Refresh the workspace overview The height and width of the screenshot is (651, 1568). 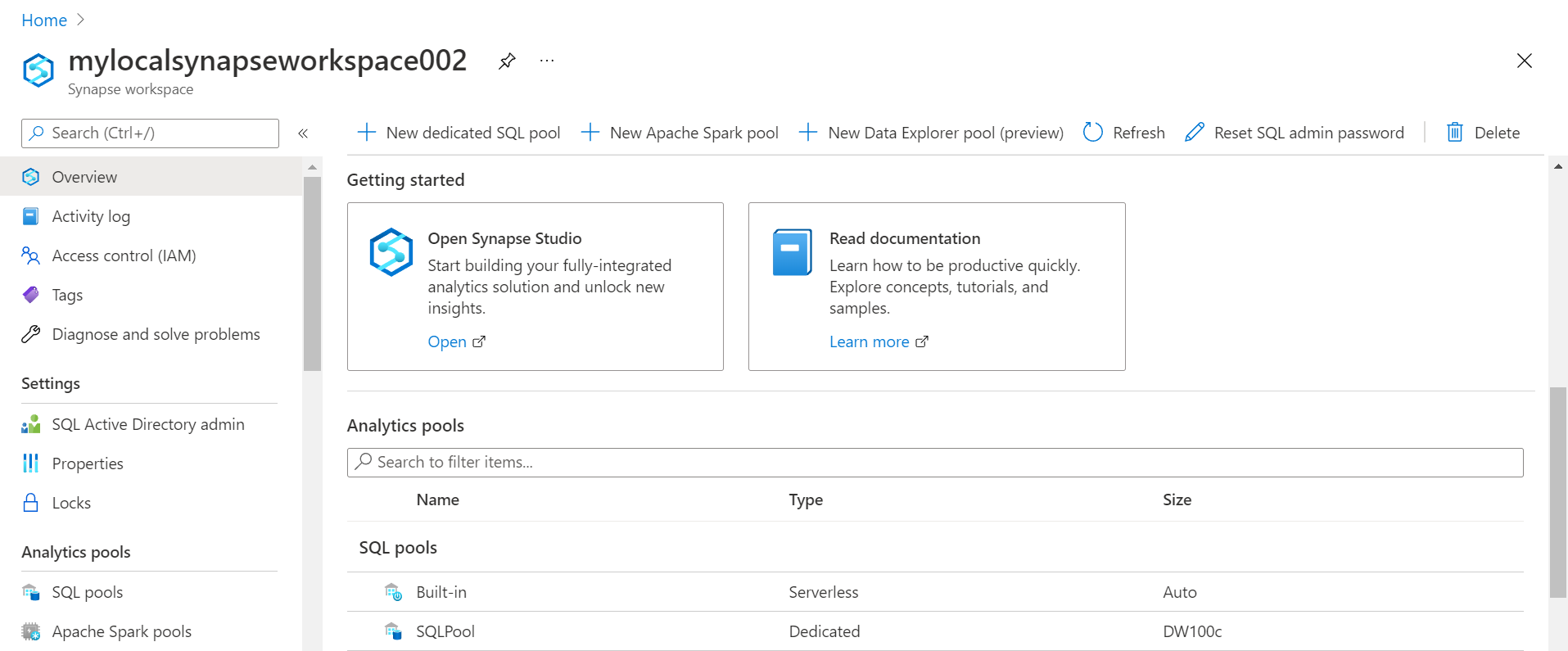1124,133
